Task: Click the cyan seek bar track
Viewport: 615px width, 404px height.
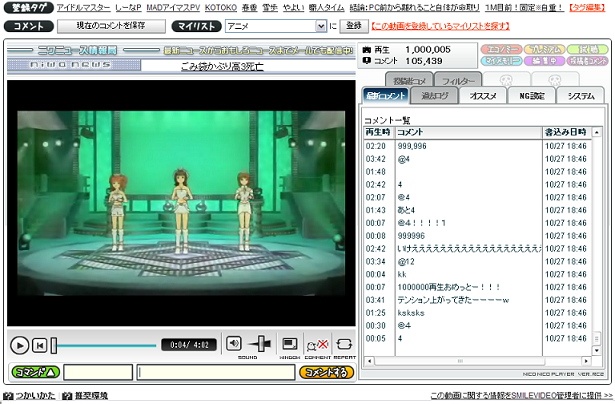Action: pos(107,346)
